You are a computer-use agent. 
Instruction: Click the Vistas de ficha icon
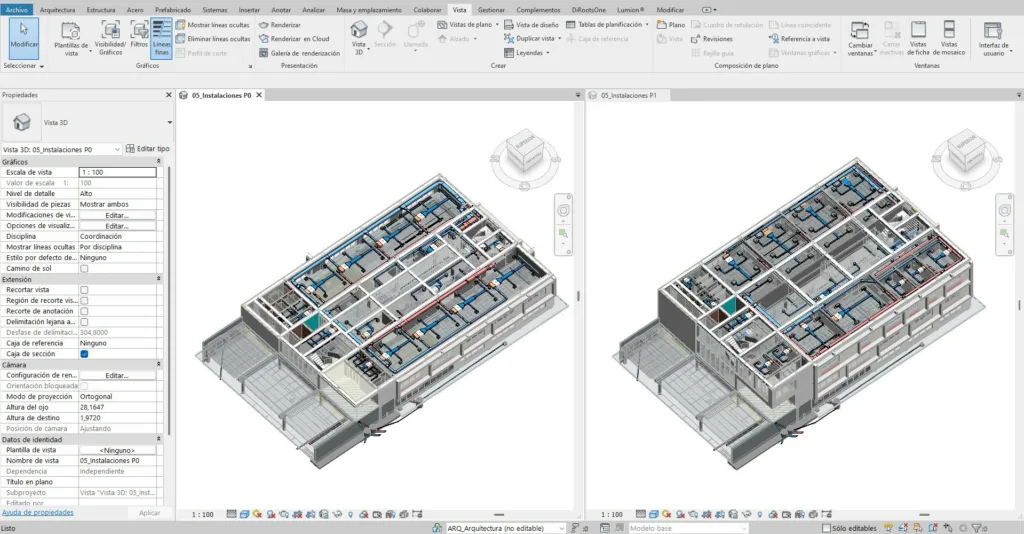coord(918,31)
